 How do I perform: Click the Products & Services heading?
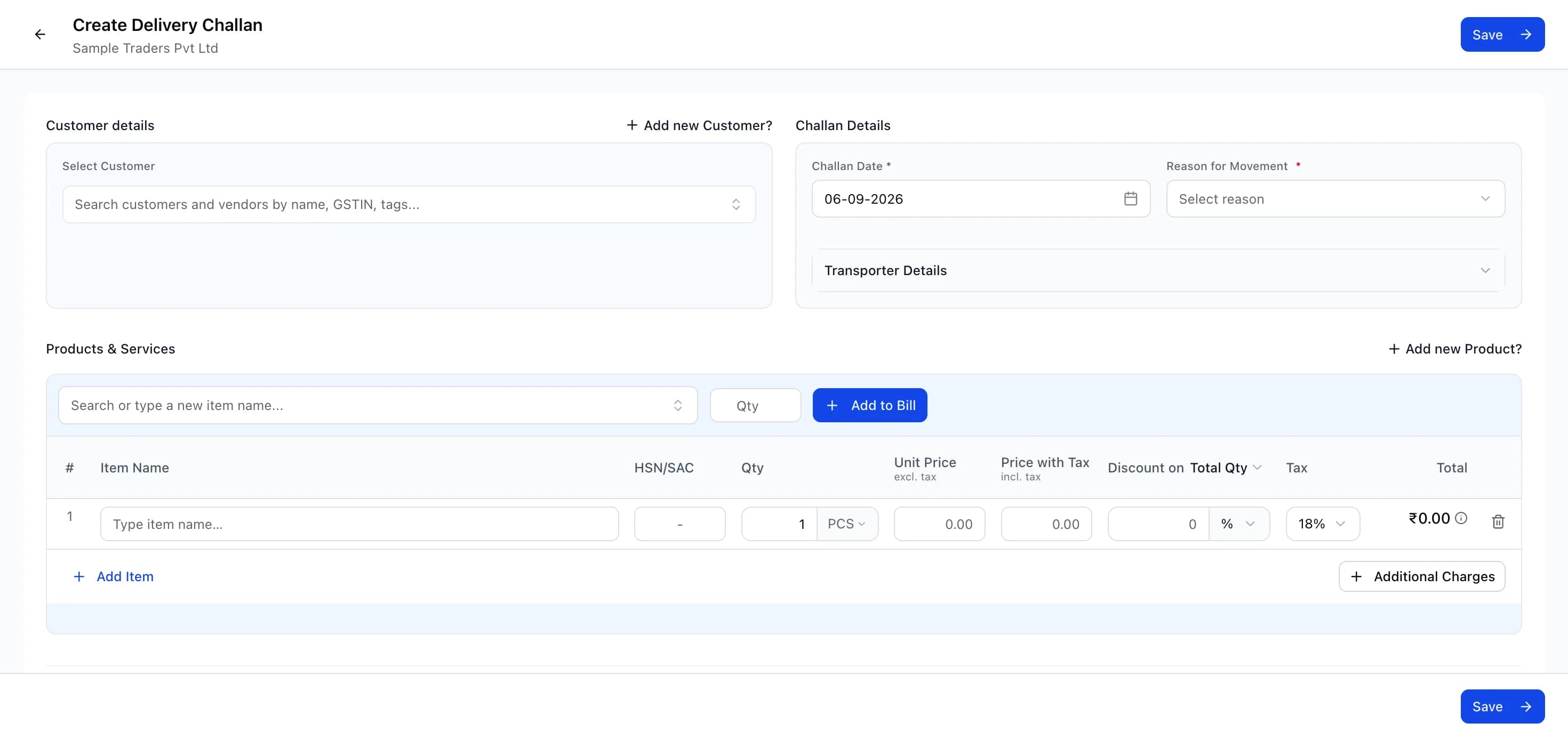pos(111,349)
